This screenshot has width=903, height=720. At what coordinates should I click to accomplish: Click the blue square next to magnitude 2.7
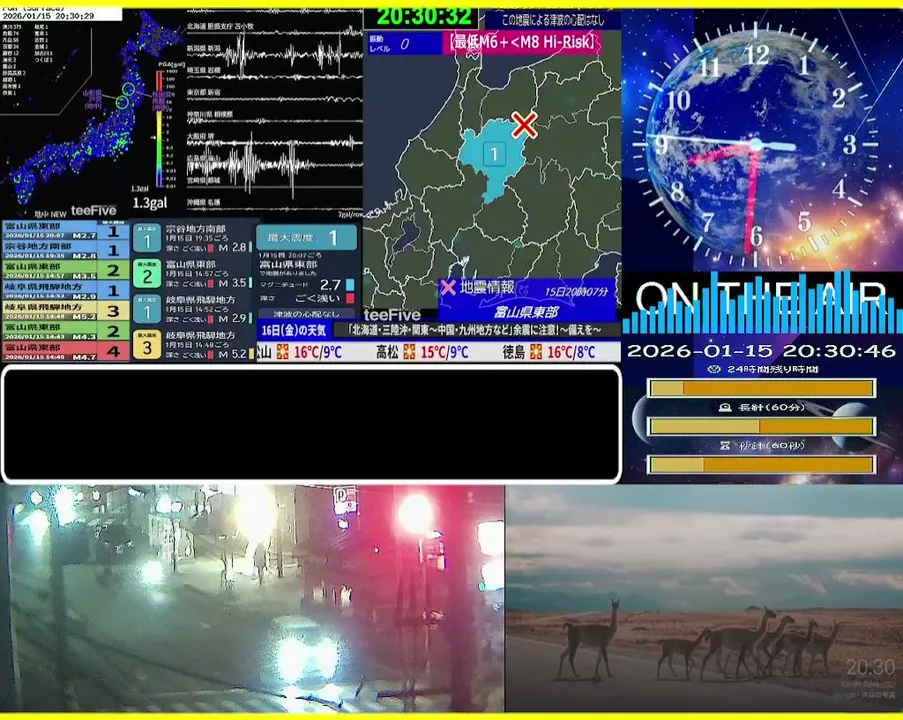(x=350, y=285)
